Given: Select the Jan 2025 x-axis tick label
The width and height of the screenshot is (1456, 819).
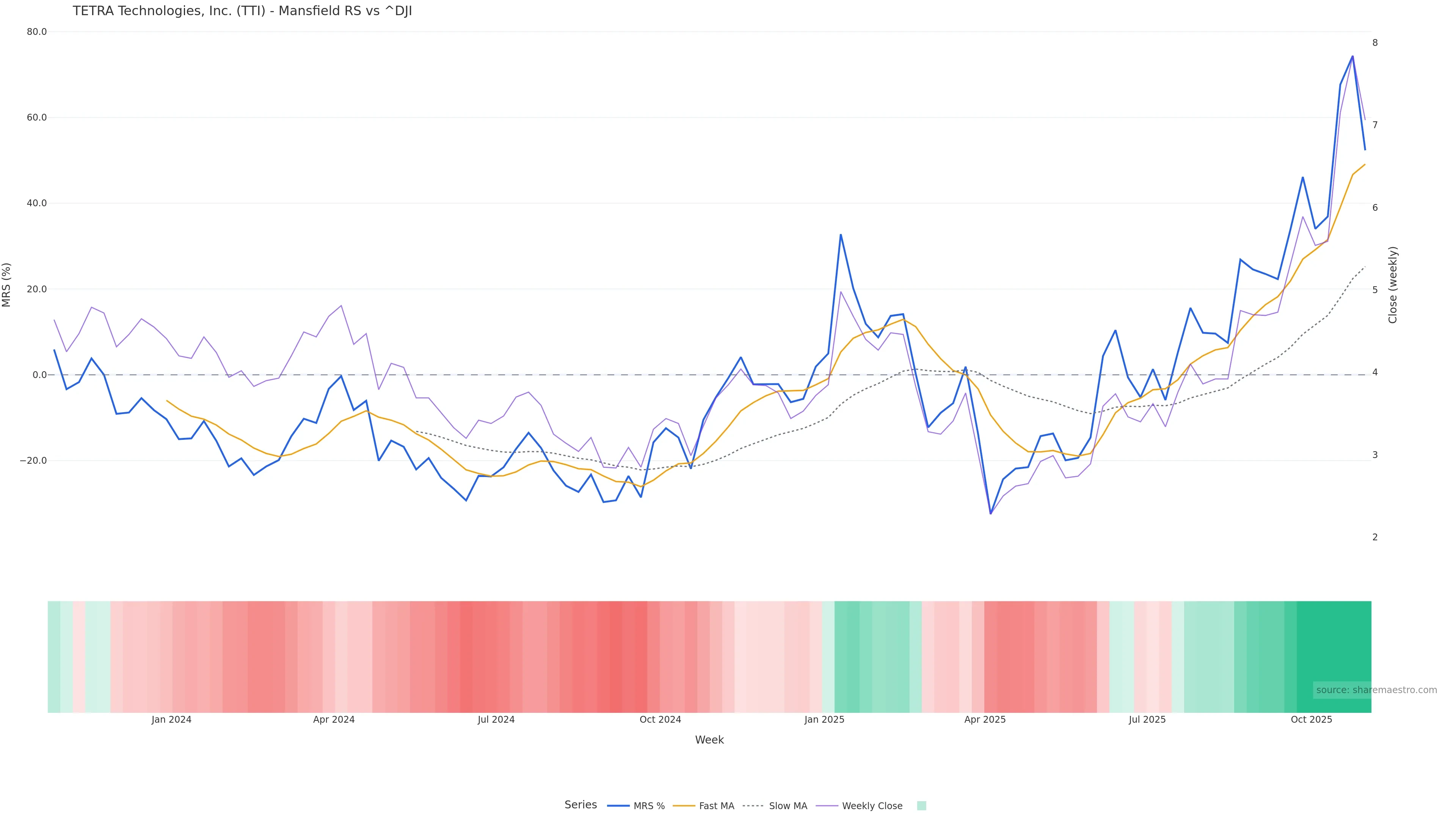Looking at the screenshot, I should [x=824, y=720].
